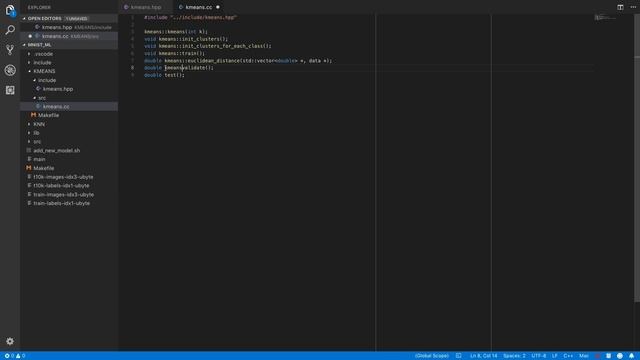Click the unsaved dot beside kmeans.cc in Open Editors

pos(30,36)
